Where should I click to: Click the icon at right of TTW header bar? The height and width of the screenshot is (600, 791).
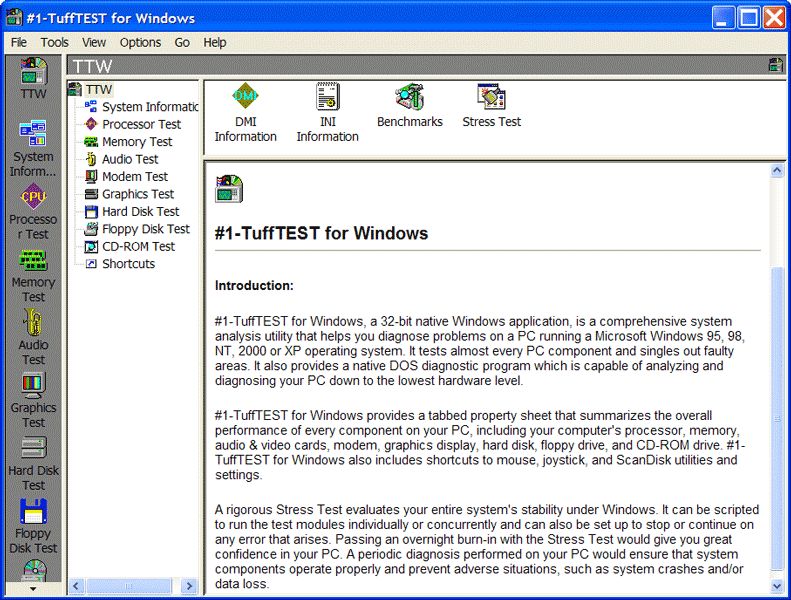click(775, 65)
